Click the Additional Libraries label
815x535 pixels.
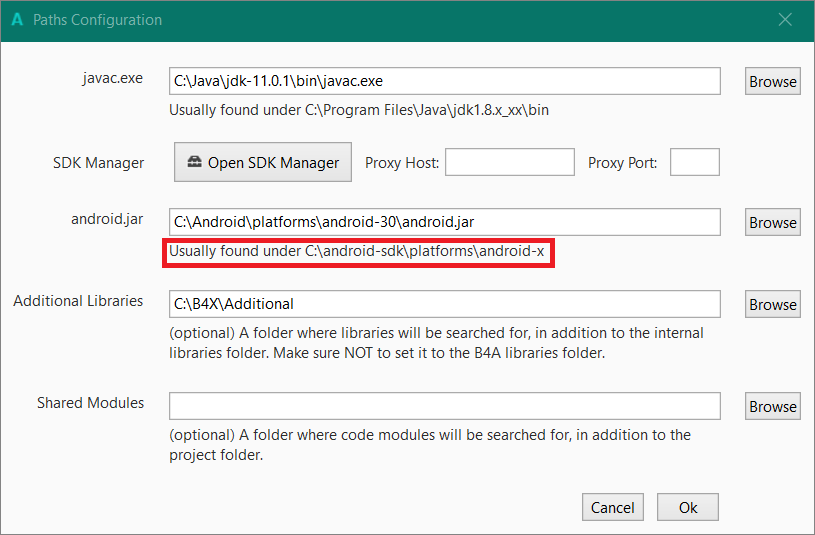(x=78, y=301)
